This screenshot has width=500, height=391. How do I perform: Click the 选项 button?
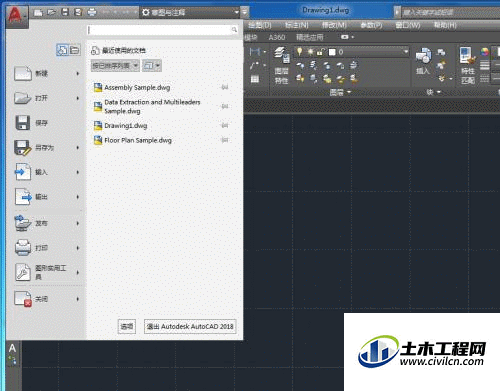(x=127, y=326)
